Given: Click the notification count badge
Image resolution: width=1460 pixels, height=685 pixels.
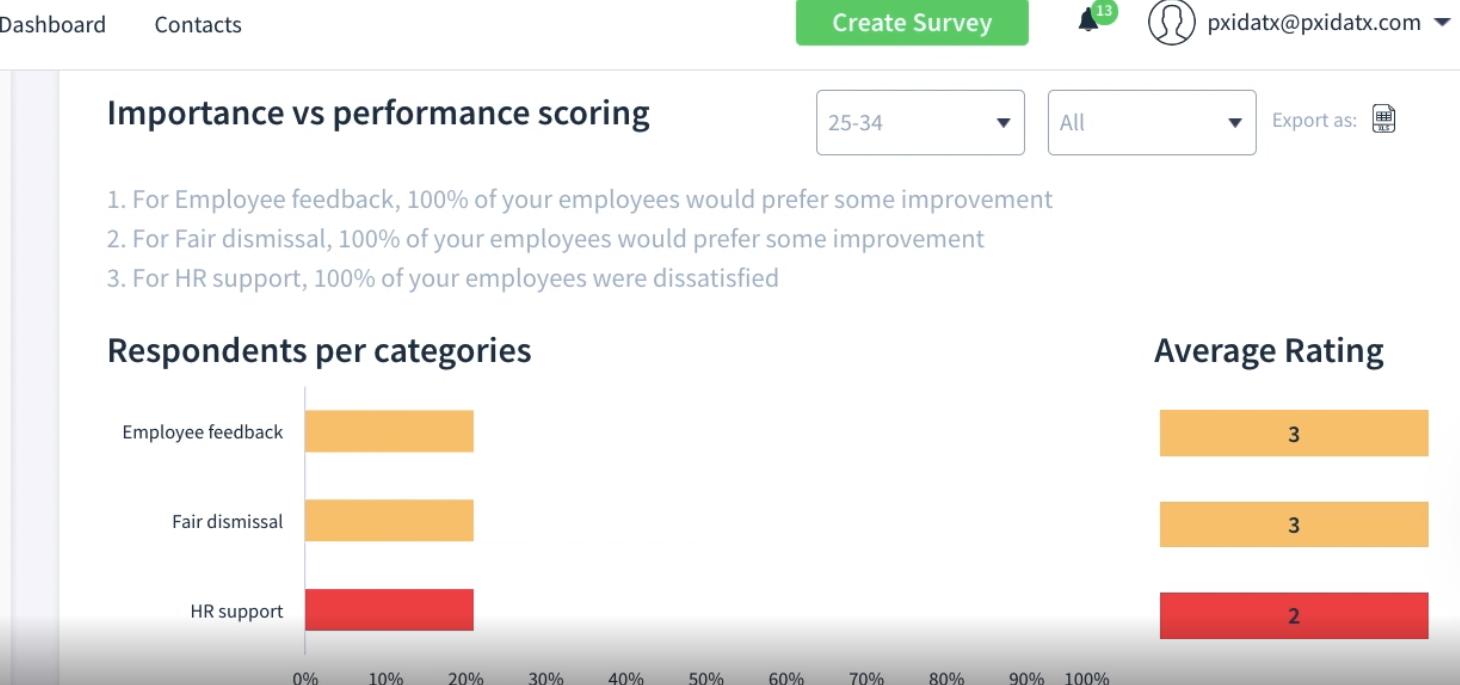Looking at the screenshot, I should tap(1104, 12).
